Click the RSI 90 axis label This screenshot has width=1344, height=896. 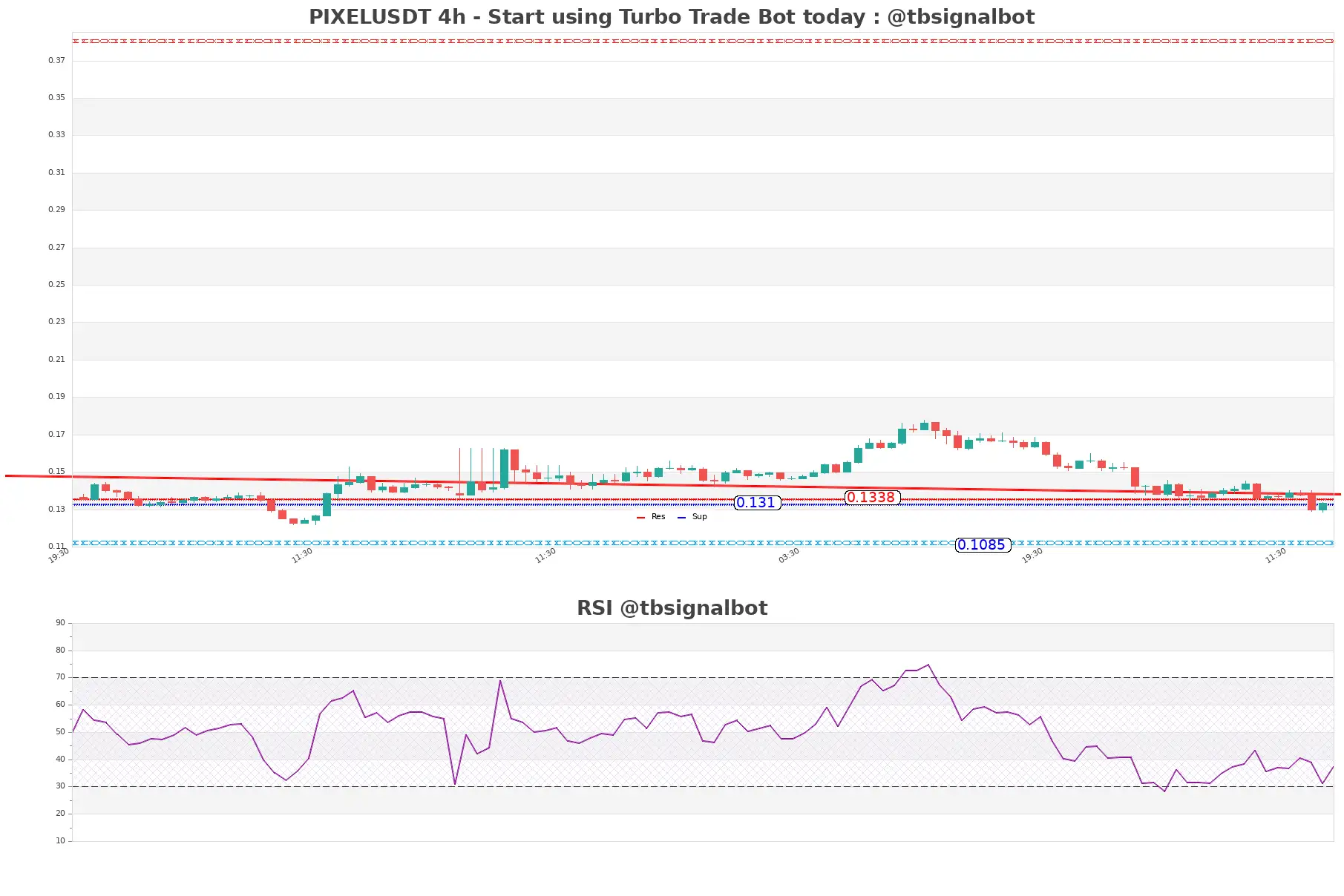pyautogui.click(x=60, y=623)
